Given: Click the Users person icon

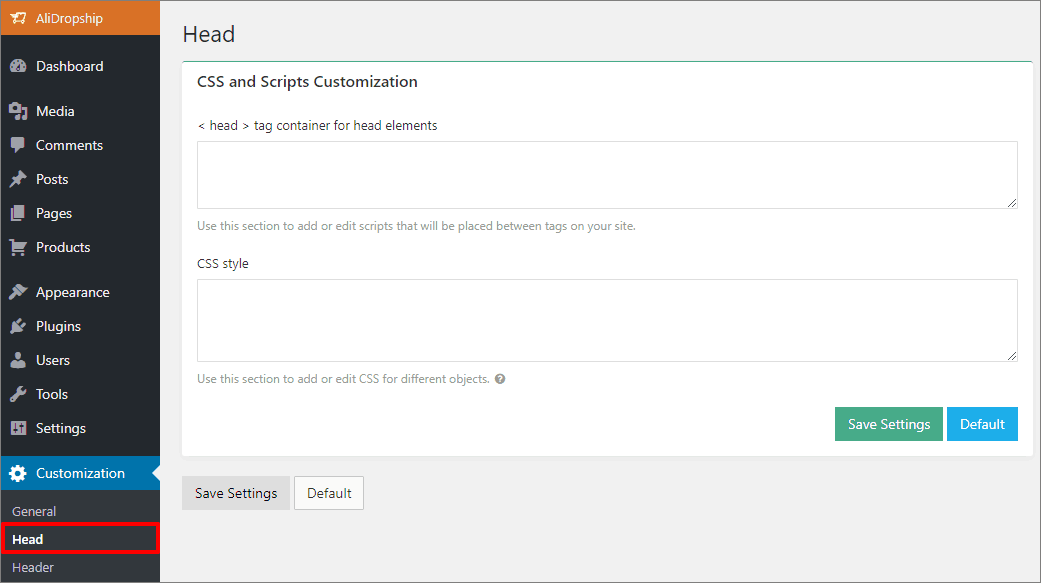Looking at the screenshot, I should (18, 360).
